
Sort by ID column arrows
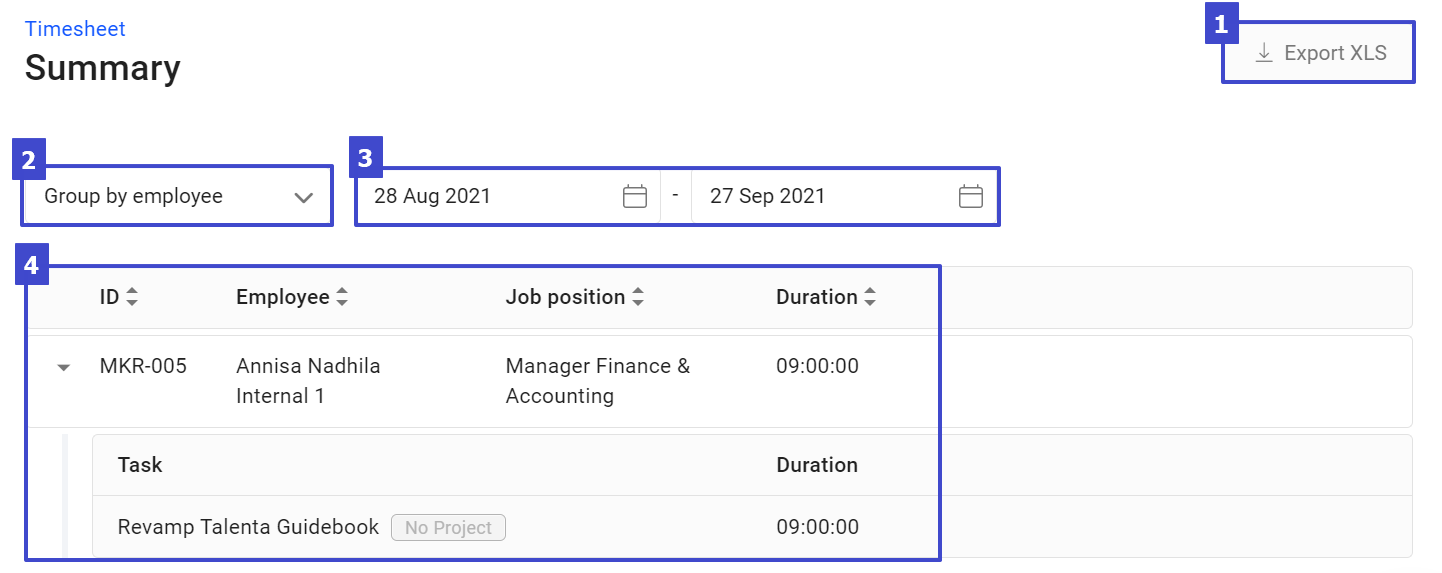click(132, 297)
